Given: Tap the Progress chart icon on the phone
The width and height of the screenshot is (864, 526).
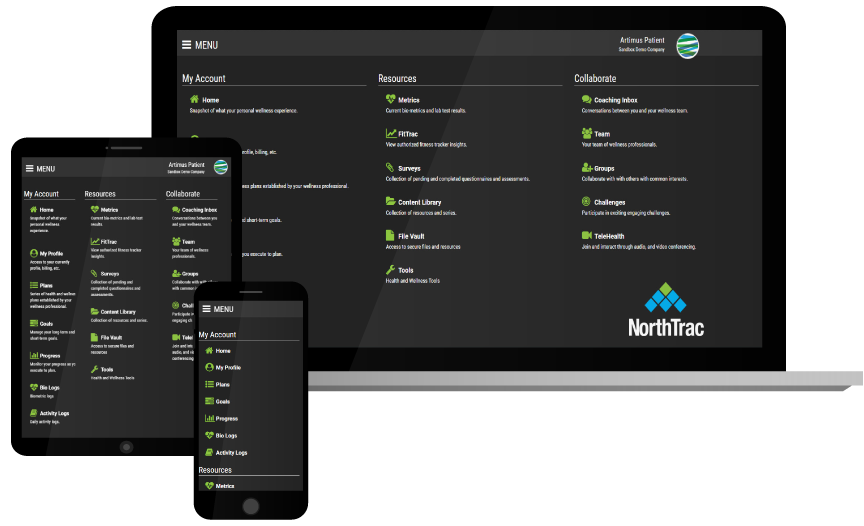Looking at the screenshot, I should tap(209, 418).
